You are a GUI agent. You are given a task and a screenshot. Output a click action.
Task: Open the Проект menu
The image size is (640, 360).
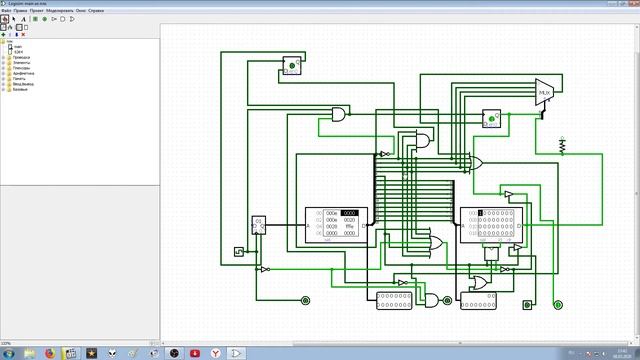(x=37, y=11)
